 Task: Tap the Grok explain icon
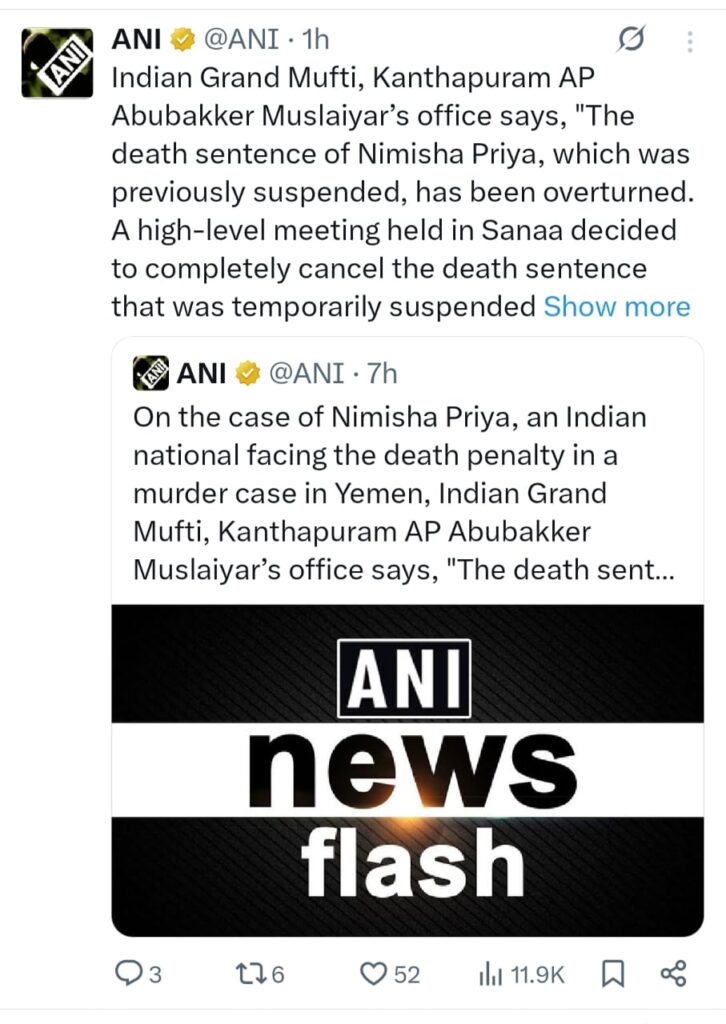pos(631,40)
